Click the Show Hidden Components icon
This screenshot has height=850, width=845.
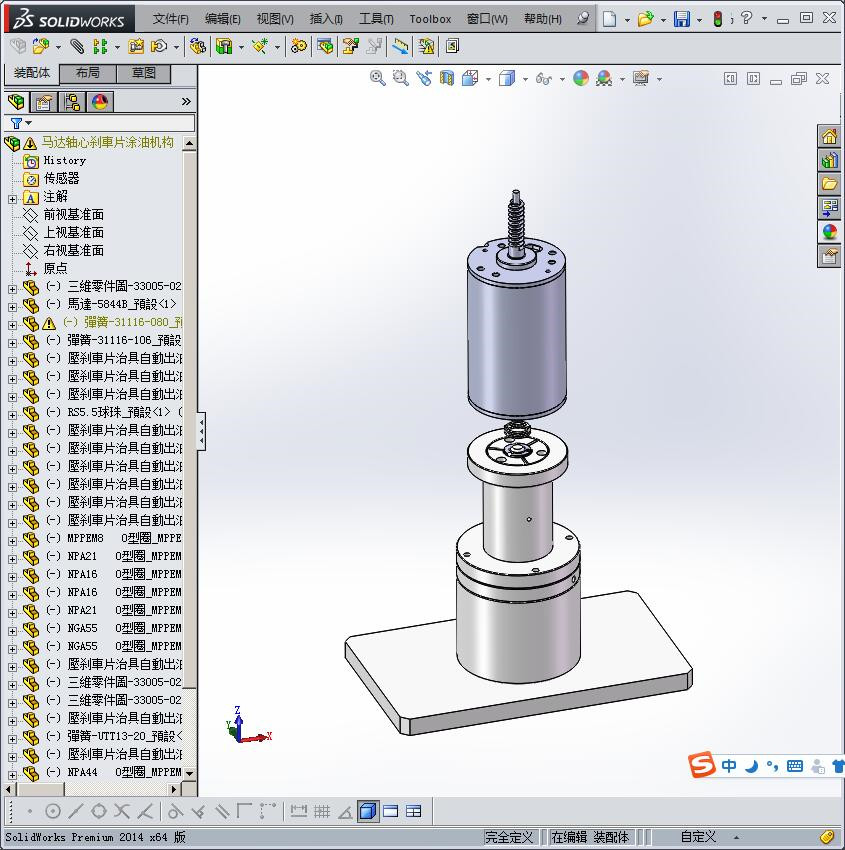click(x=197, y=47)
